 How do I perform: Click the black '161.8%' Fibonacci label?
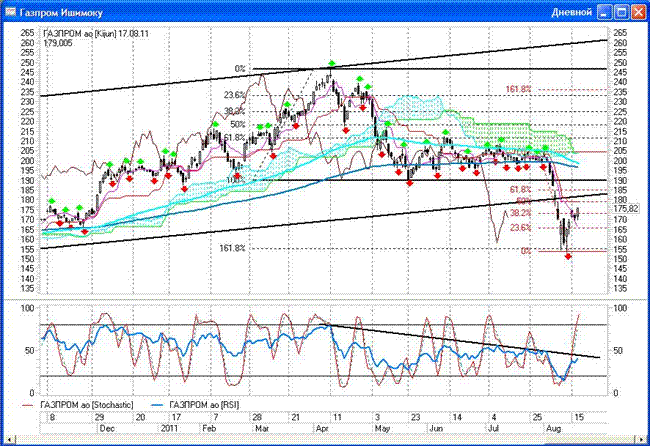coord(232,248)
